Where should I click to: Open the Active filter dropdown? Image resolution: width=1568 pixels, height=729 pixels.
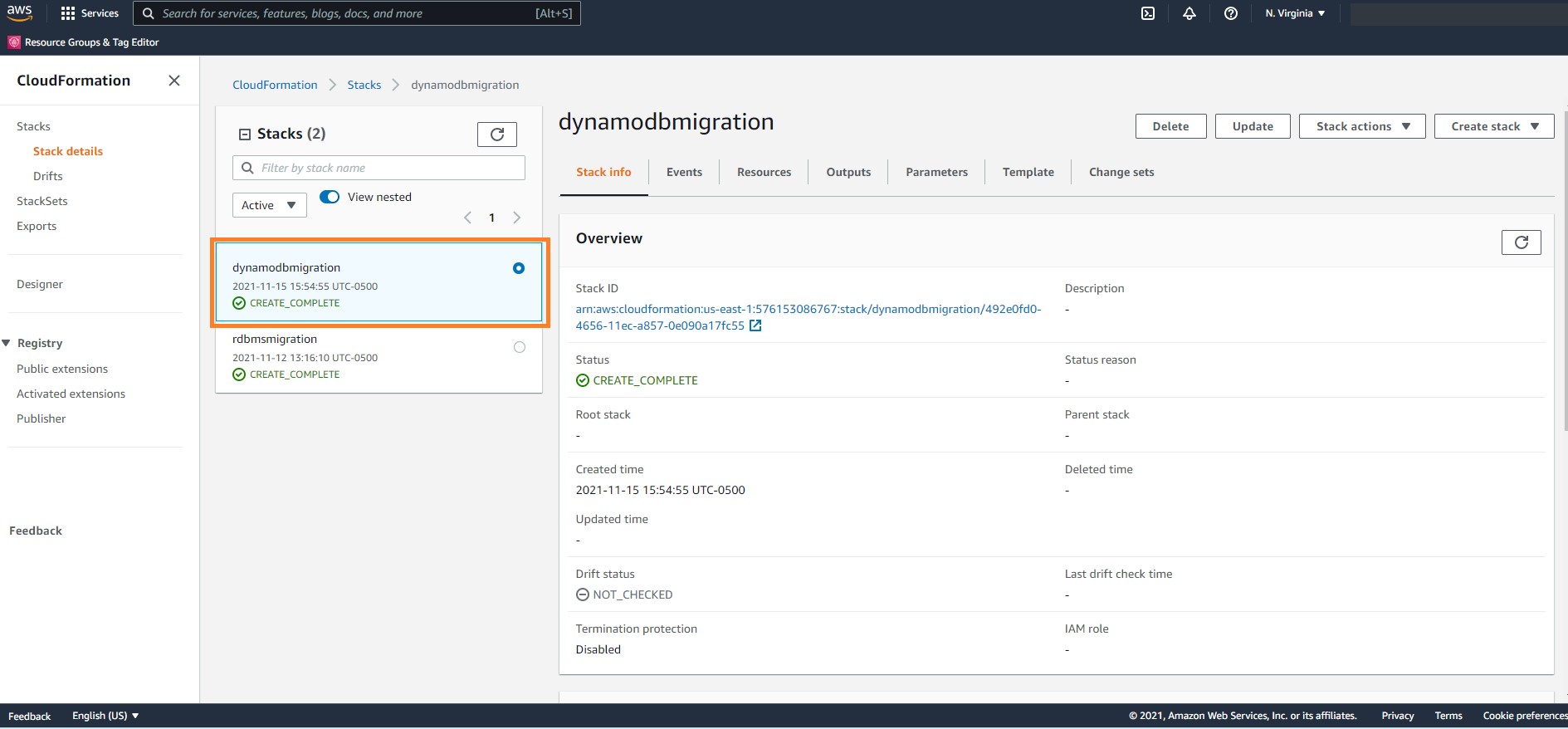point(270,205)
